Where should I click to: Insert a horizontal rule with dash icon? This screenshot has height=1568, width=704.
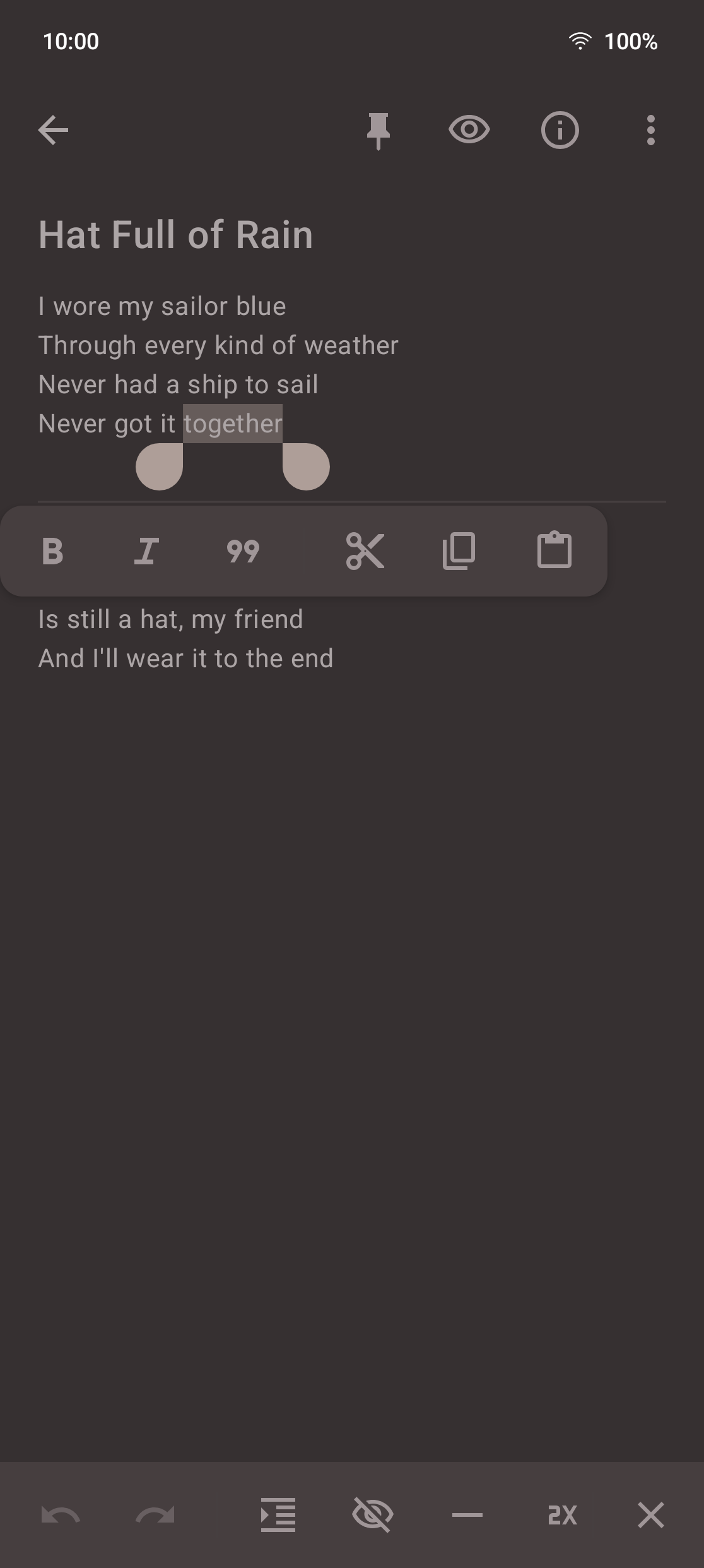coord(467,1515)
